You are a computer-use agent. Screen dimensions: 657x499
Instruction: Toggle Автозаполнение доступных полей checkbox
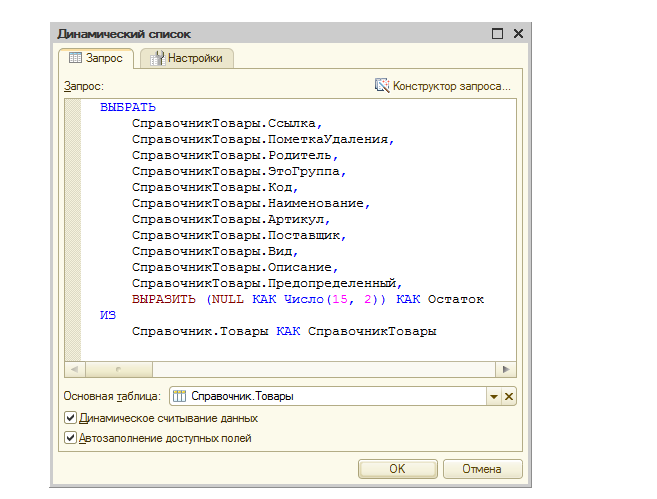pos(71,437)
